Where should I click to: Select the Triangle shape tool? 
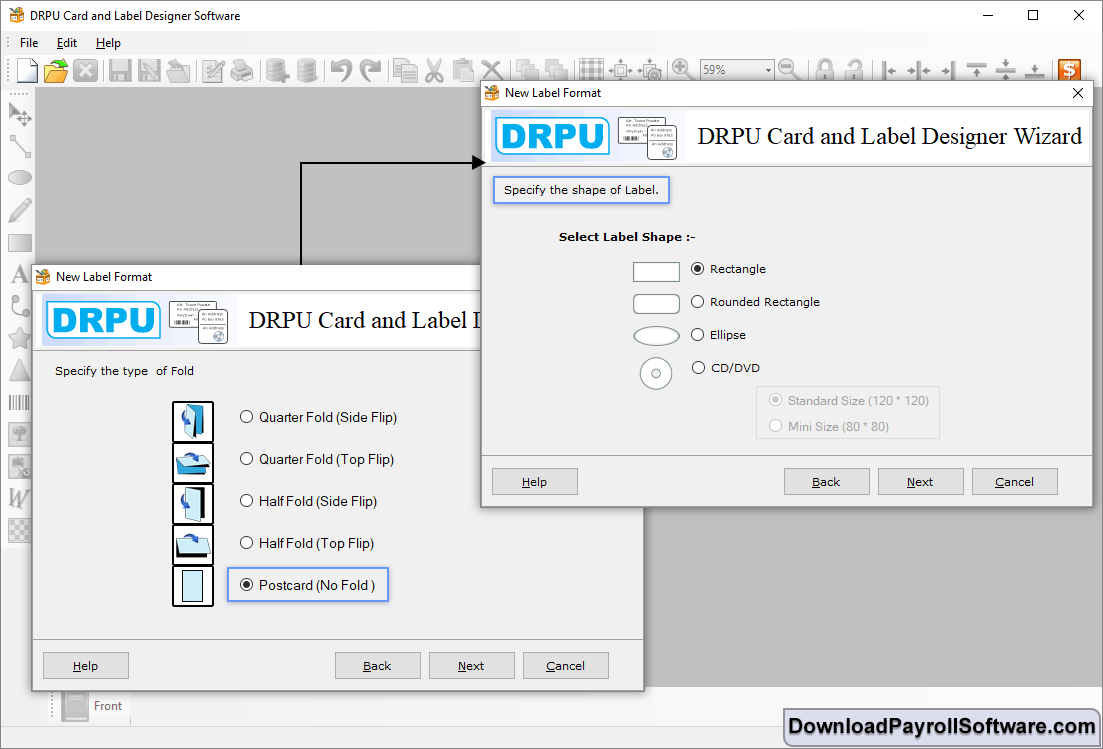click(20, 371)
